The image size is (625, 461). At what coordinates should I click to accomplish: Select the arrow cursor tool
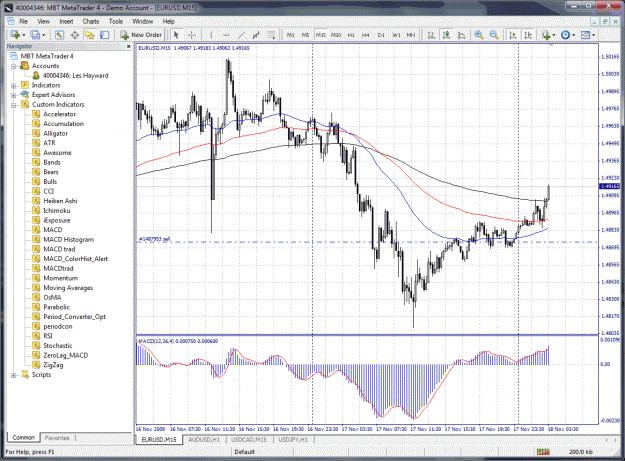(x=177, y=35)
